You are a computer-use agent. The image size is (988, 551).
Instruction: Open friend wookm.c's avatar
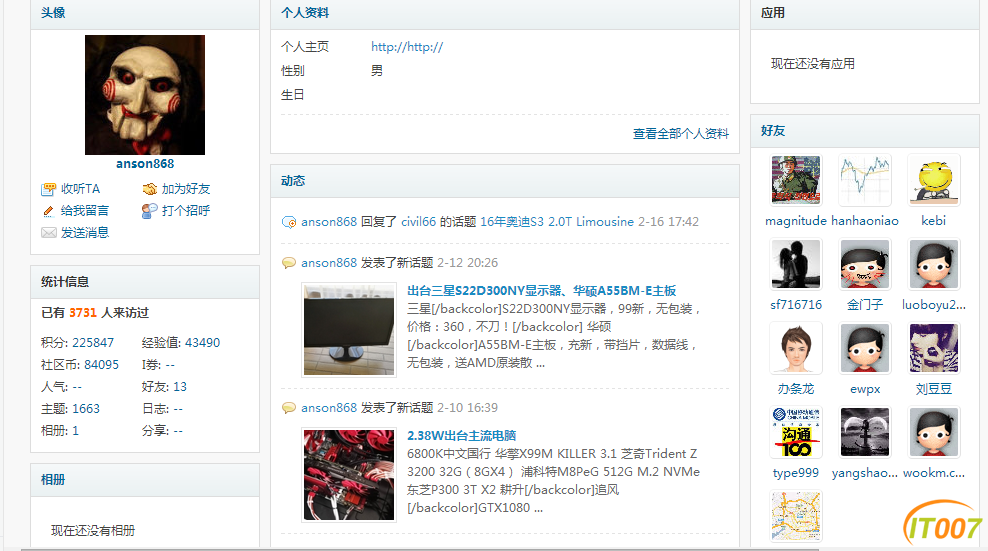click(x=934, y=432)
